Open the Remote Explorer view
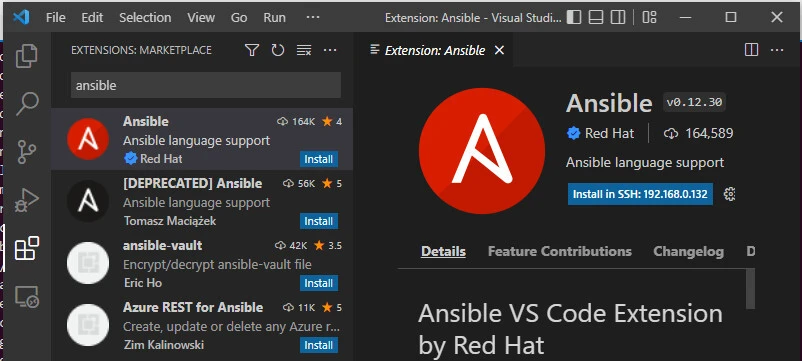This screenshot has width=802, height=361. (x=27, y=296)
